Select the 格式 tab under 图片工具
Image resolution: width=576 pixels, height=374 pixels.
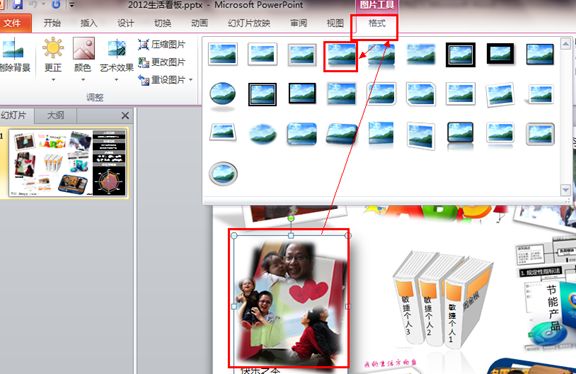(377, 24)
